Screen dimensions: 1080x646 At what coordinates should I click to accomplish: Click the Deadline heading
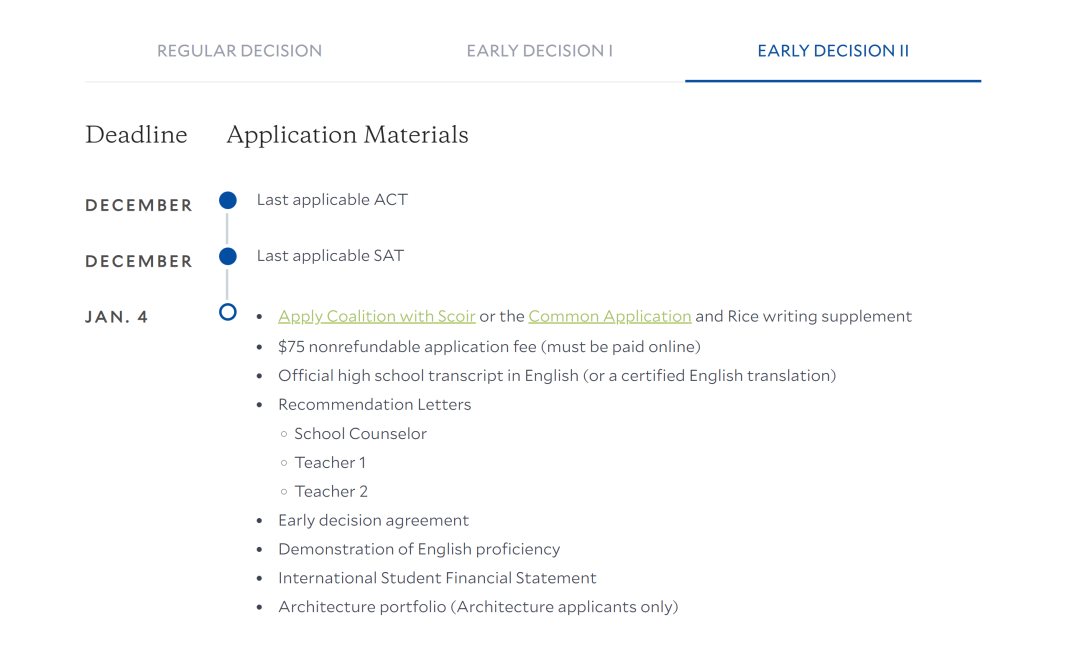click(136, 135)
